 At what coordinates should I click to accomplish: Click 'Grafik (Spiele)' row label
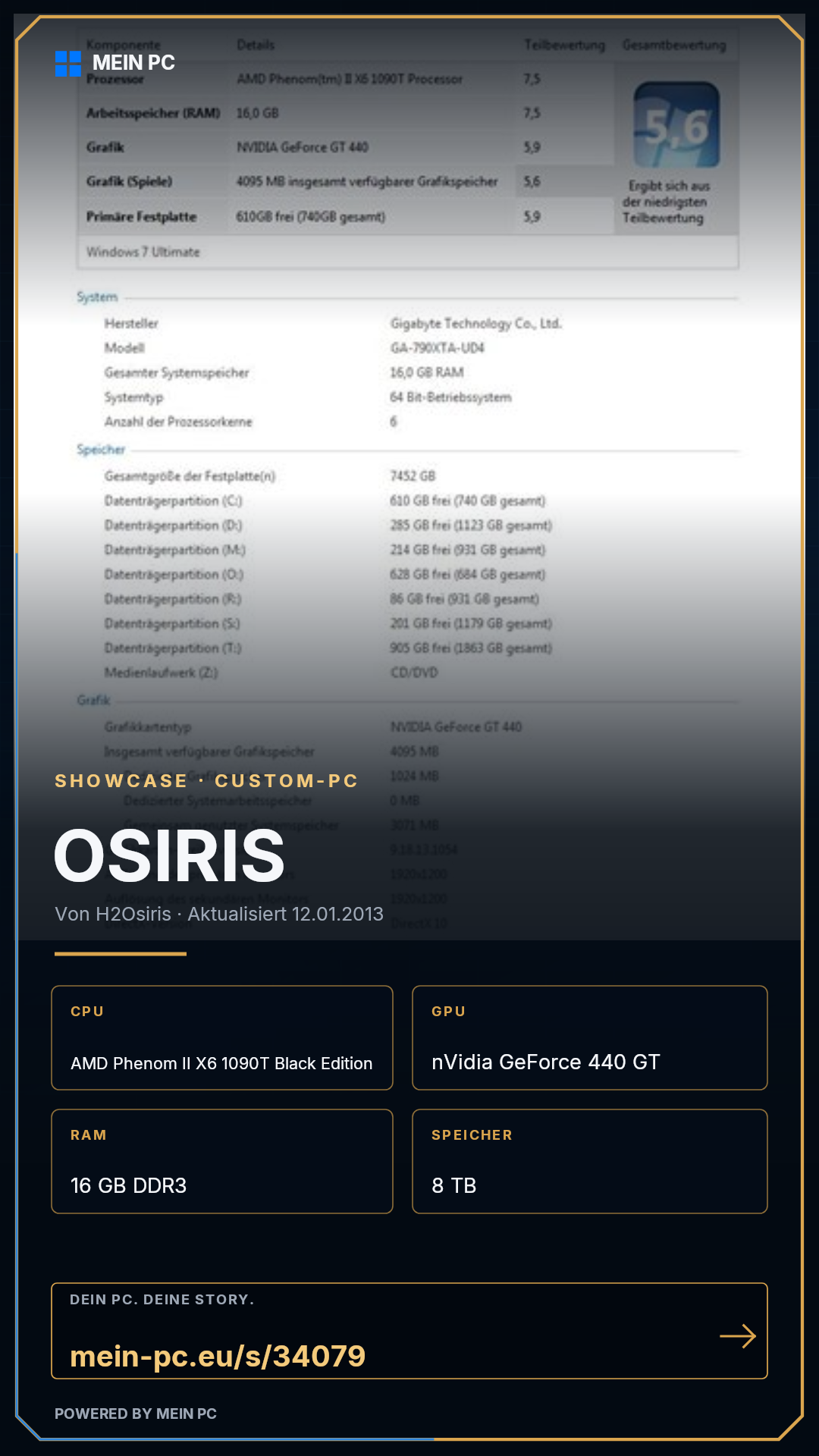click(x=129, y=181)
